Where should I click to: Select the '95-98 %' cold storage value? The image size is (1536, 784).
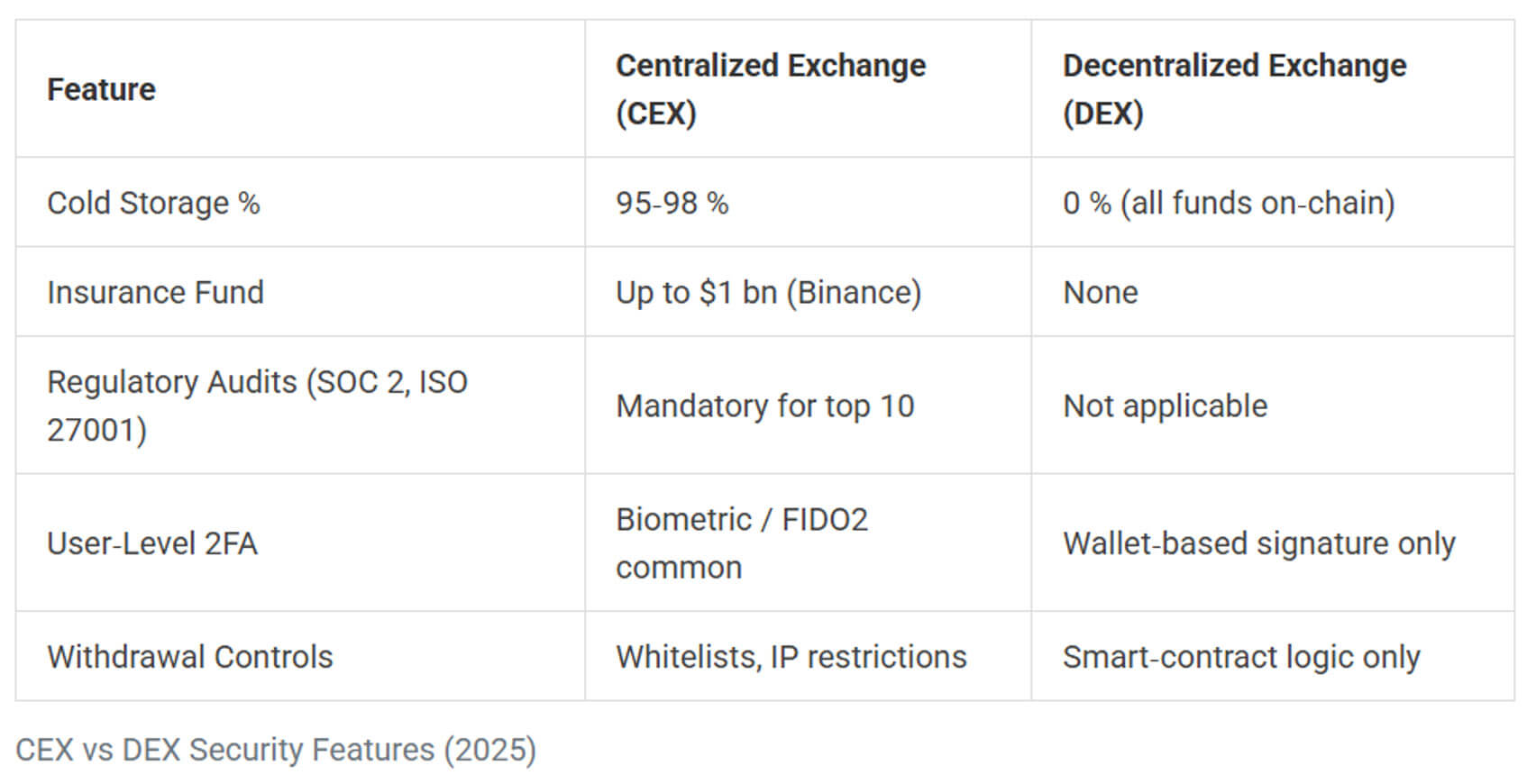(672, 203)
